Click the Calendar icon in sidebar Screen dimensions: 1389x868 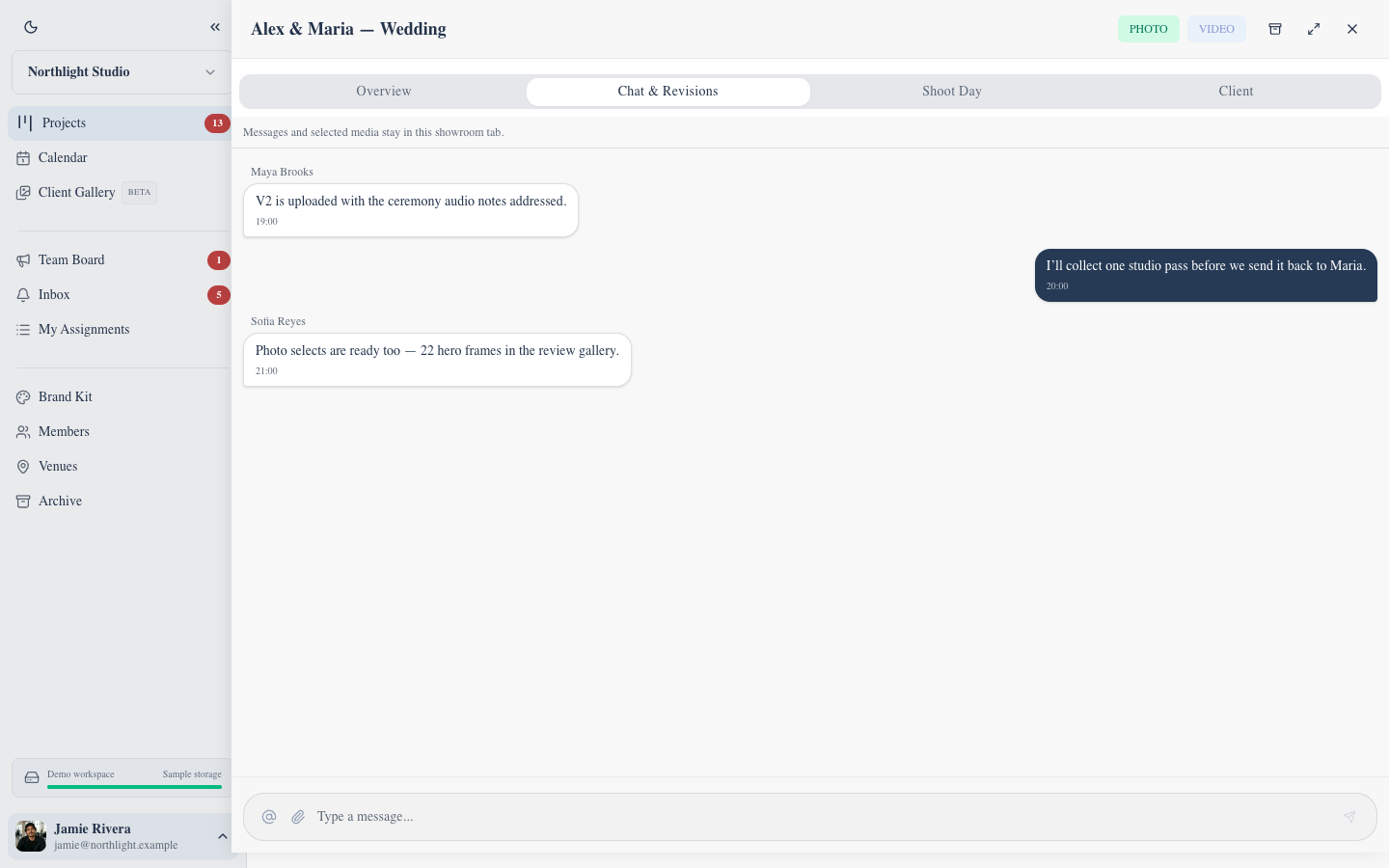click(x=23, y=158)
